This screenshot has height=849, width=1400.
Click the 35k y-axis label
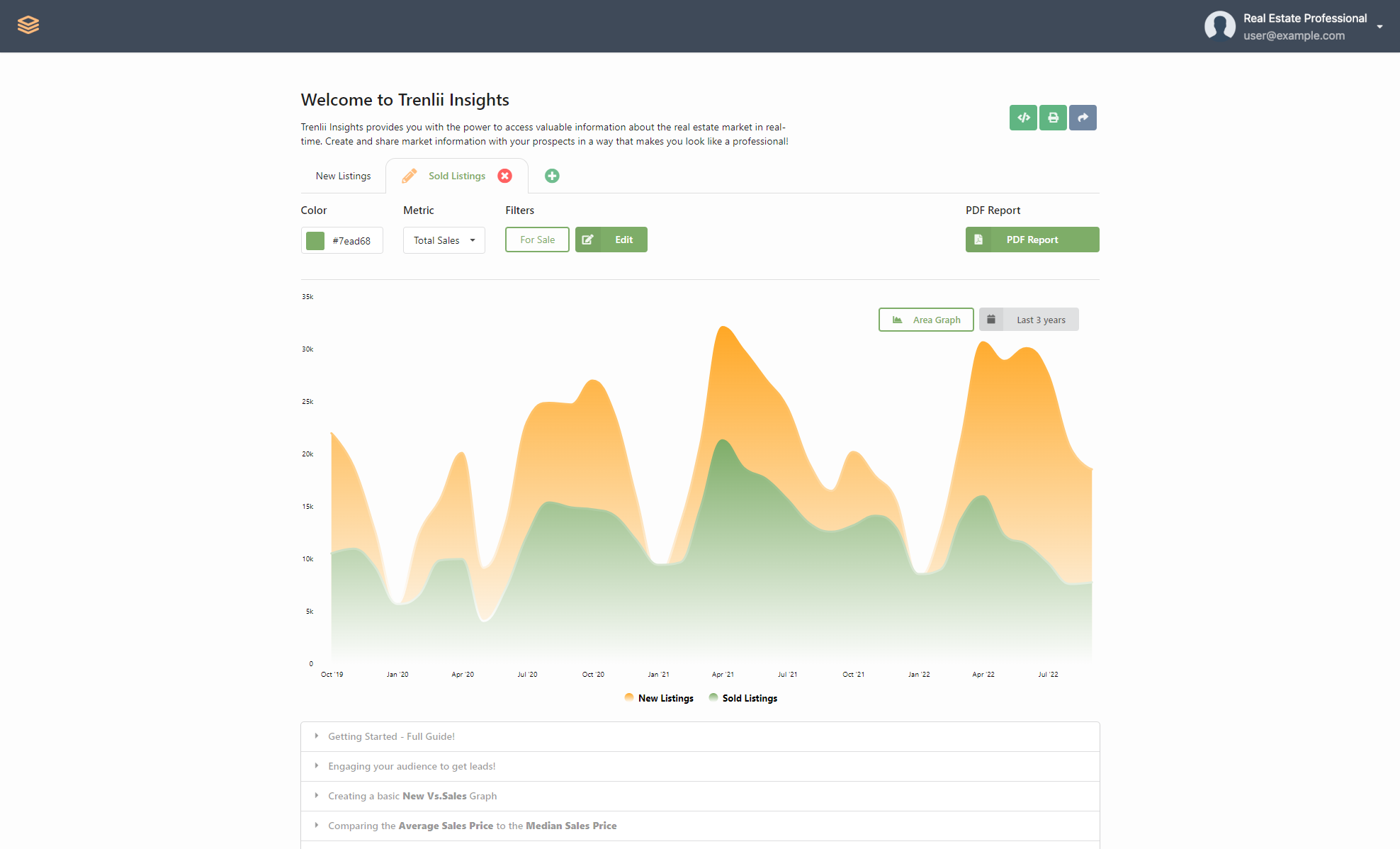coord(307,297)
